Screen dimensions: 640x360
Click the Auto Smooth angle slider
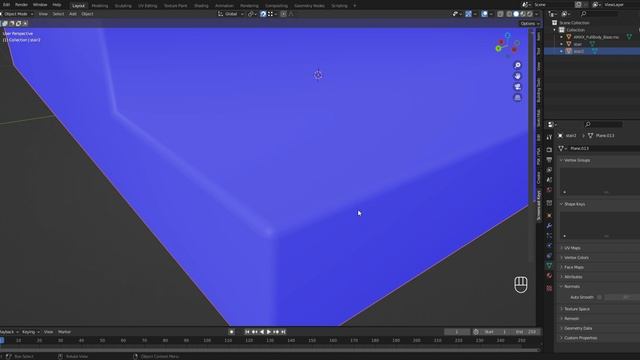coord(622,297)
